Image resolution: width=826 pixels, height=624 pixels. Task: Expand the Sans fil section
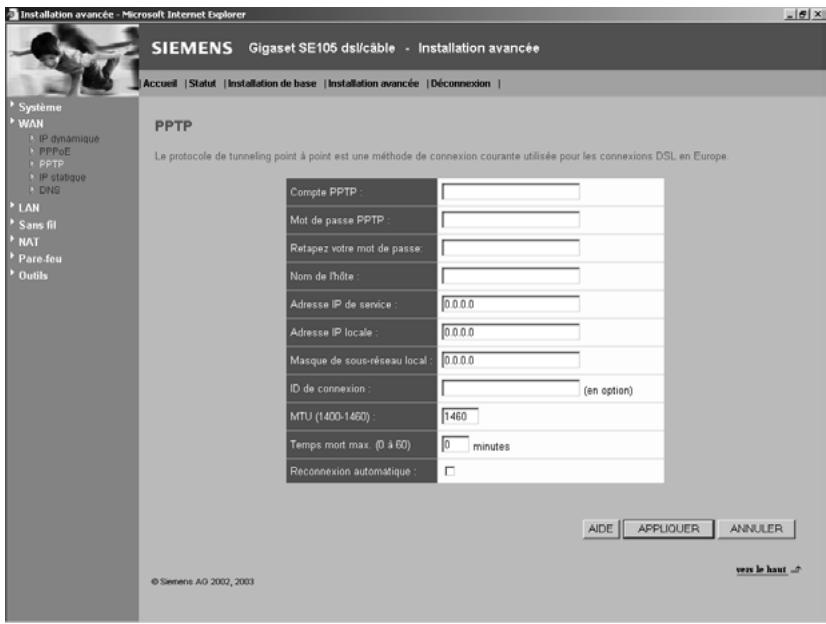tap(37, 225)
